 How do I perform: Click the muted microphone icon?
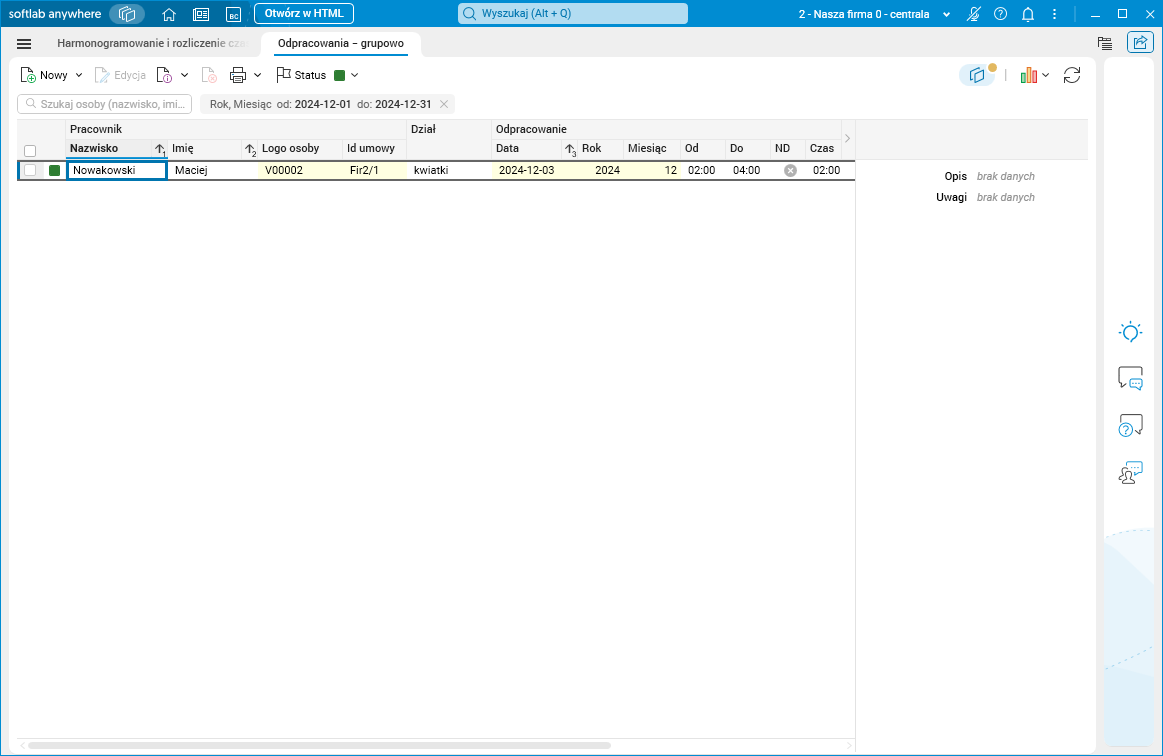pos(974,14)
